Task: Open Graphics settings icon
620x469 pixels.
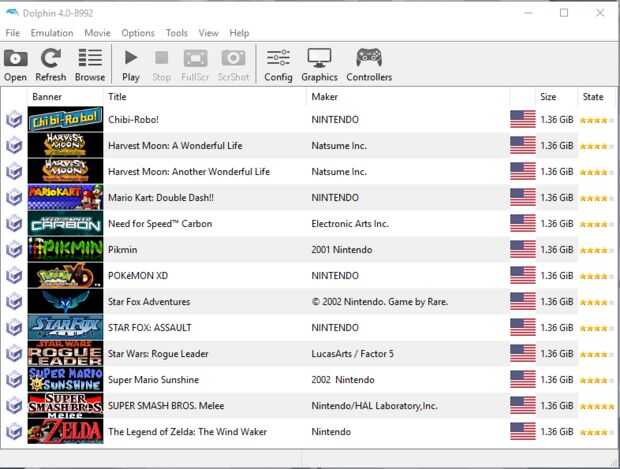Action: (x=319, y=65)
